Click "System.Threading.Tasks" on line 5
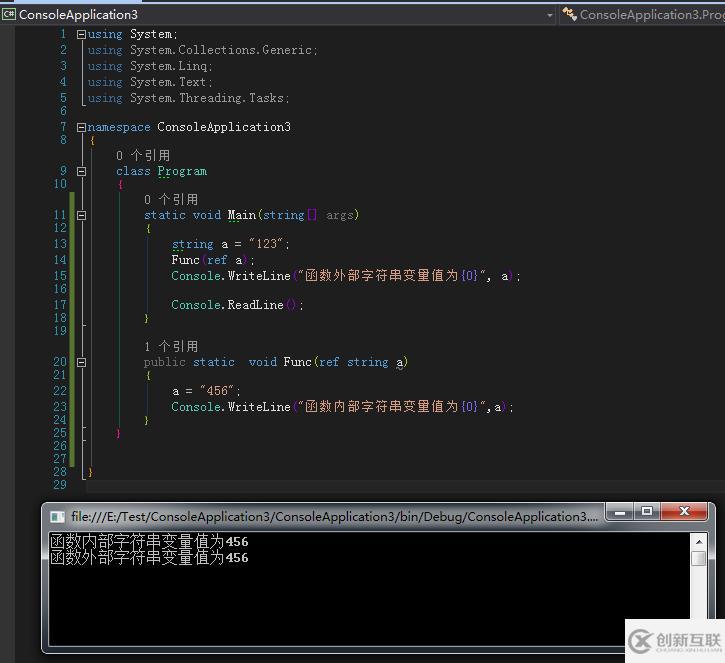The width and height of the screenshot is (725, 663). coord(207,98)
